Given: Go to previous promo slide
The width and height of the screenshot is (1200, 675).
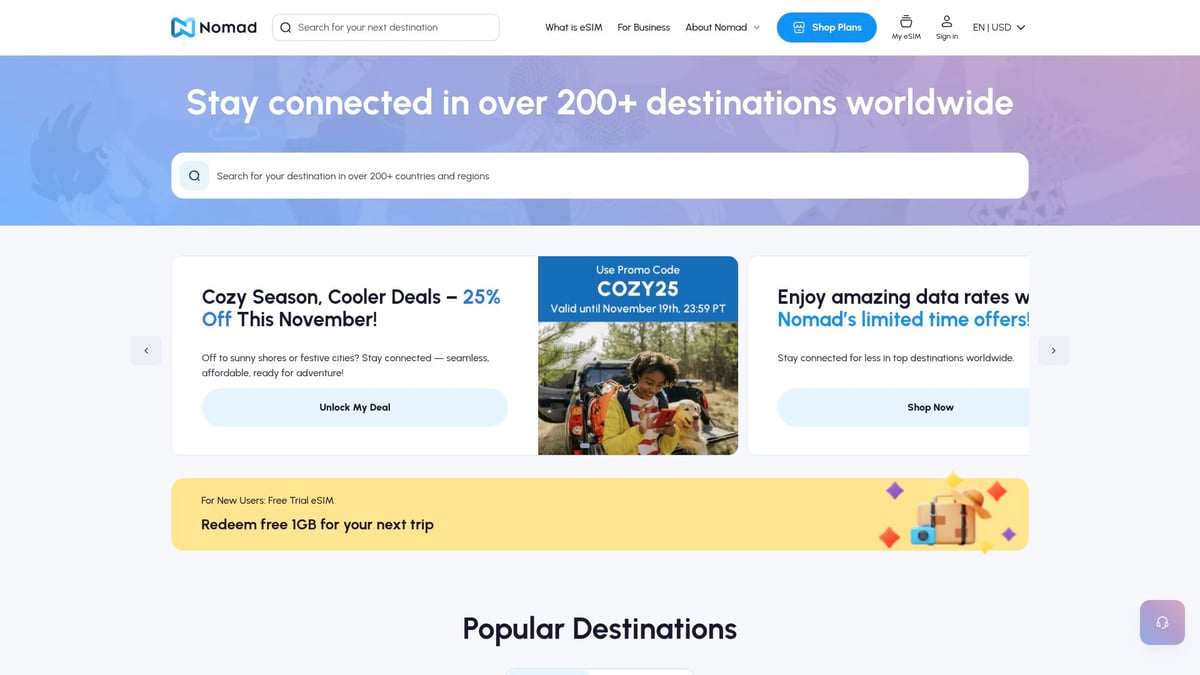Looking at the screenshot, I should (146, 351).
